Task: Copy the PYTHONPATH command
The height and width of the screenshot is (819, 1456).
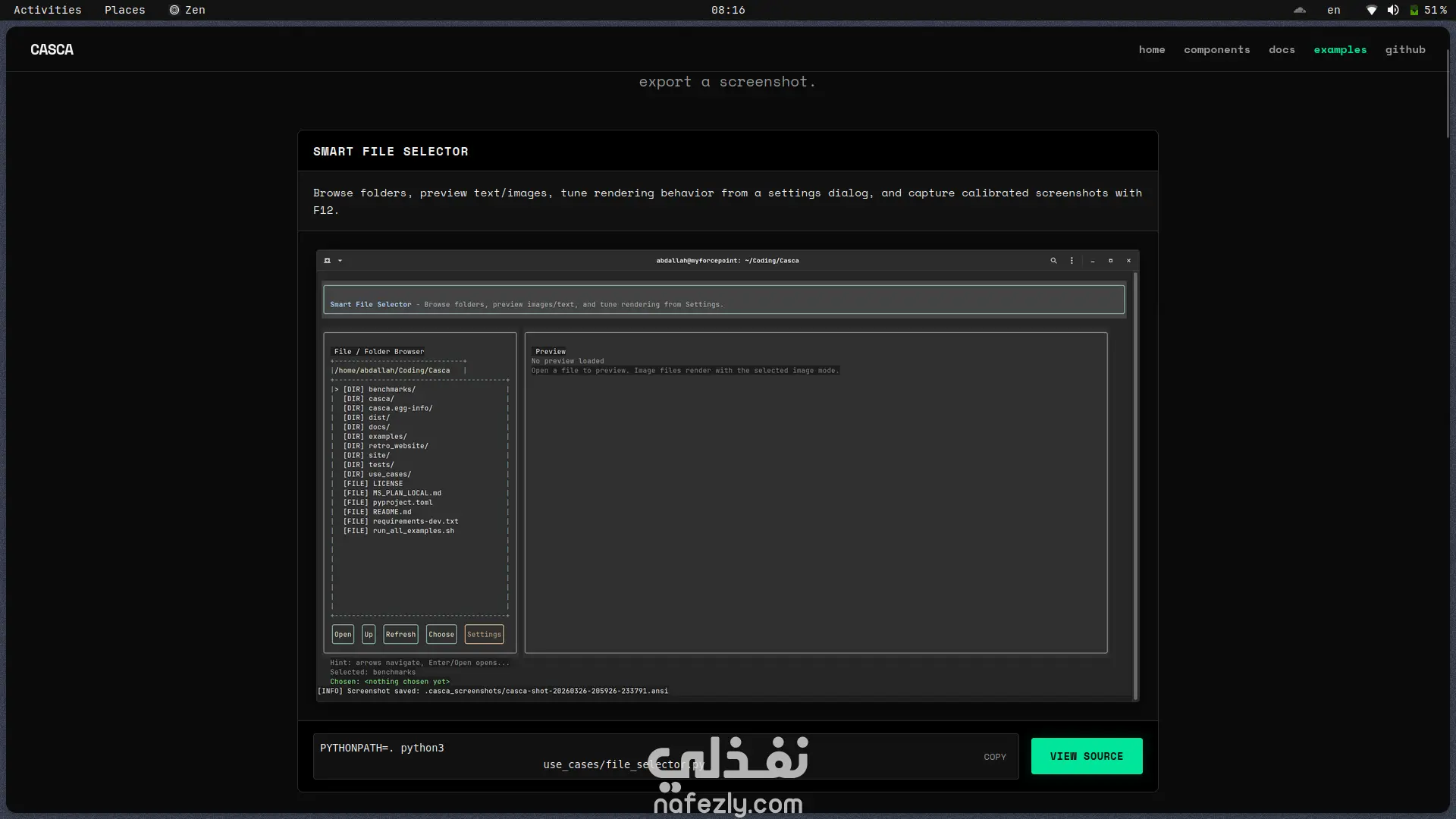Action: [994, 757]
